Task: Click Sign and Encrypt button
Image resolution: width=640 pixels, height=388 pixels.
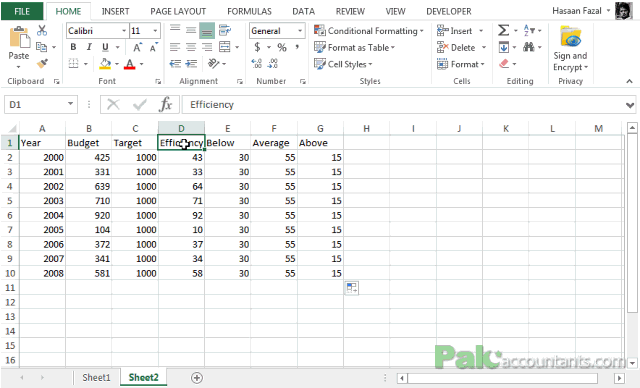Action: (570, 48)
